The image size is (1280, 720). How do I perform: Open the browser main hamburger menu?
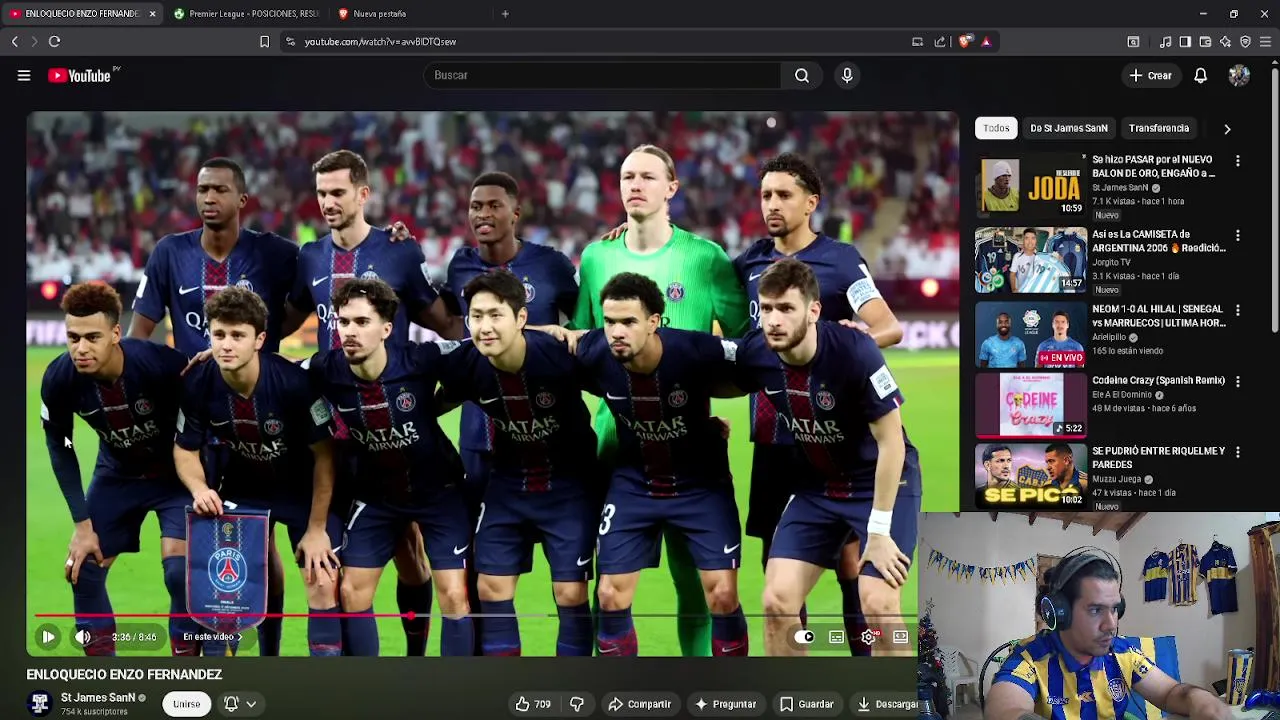point(1265,42)
